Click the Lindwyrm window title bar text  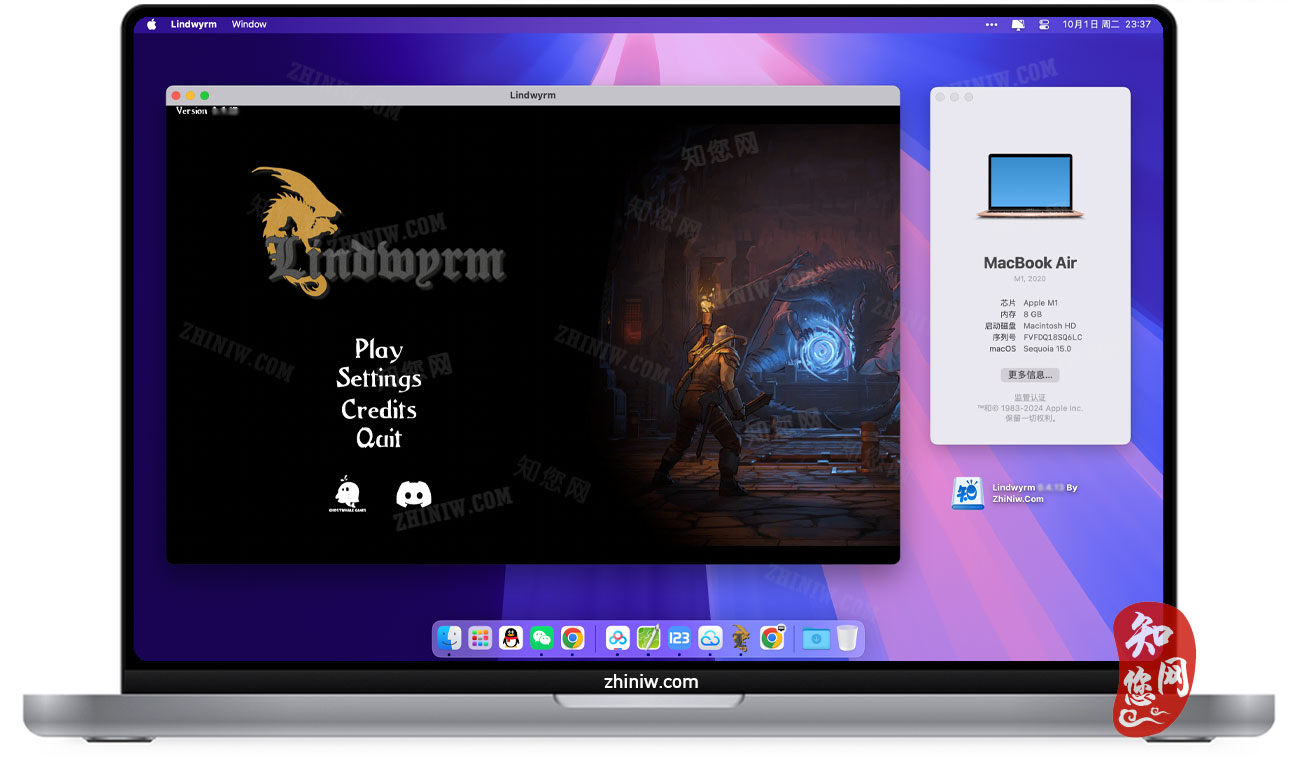[532, 95]
